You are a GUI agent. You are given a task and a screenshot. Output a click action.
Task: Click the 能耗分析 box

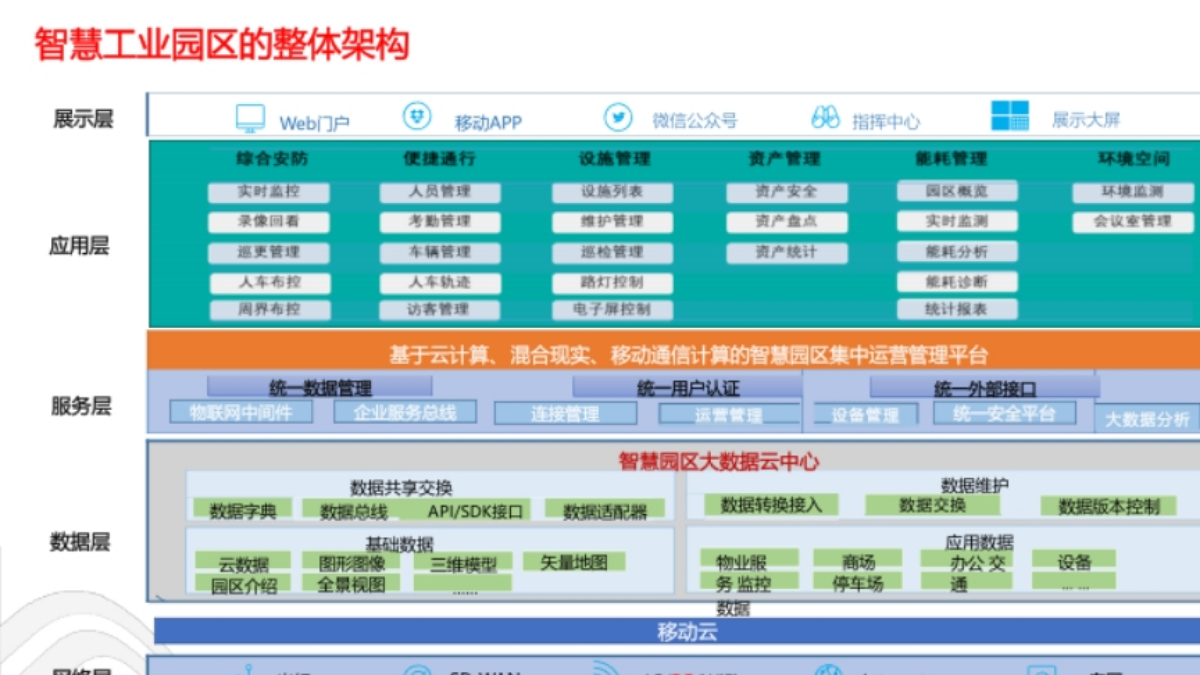[957, 252]
